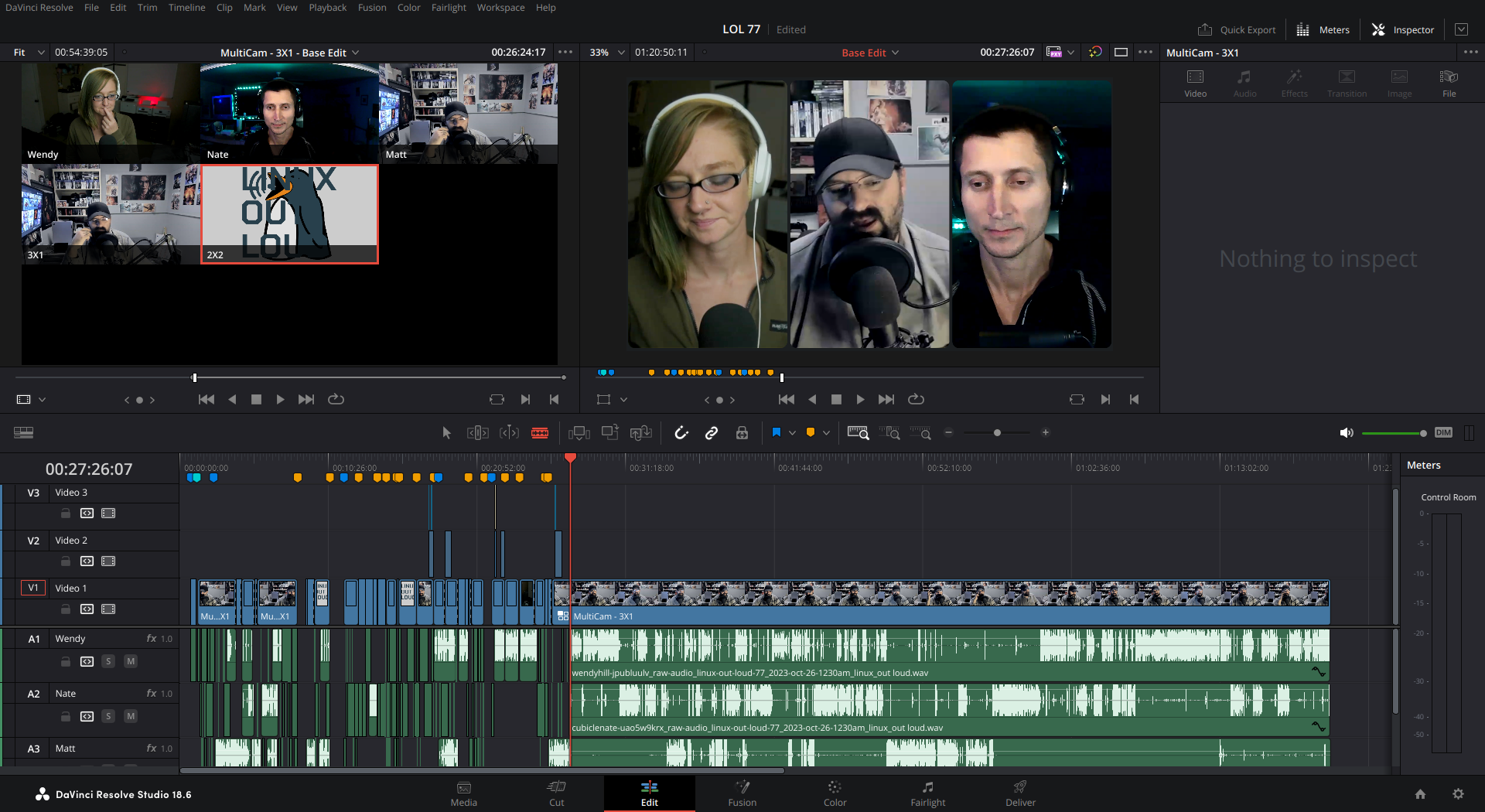Expand the panel dropdown beside Inspector
Viewport: 1485px width, 812px height.
pos(1461,29)
